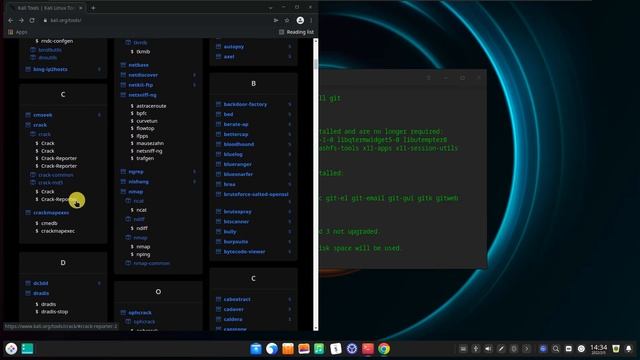
Task: Click the rmdc-confgen command entry
Action: tap(57, 41)
